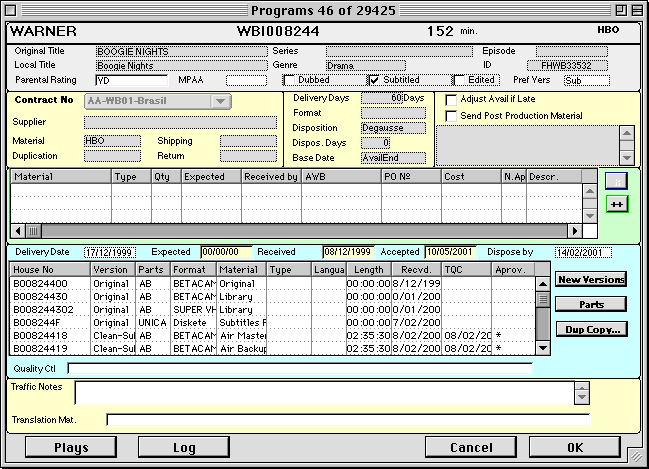
Task: Enable Adjust Avail if Late
Action: point(451,99)
